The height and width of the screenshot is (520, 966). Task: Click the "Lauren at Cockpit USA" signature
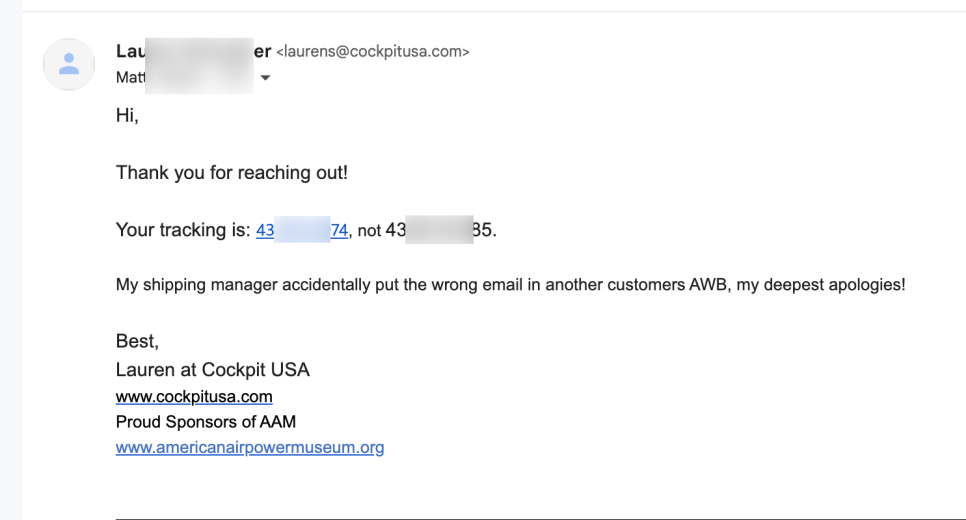click(213, 370)
